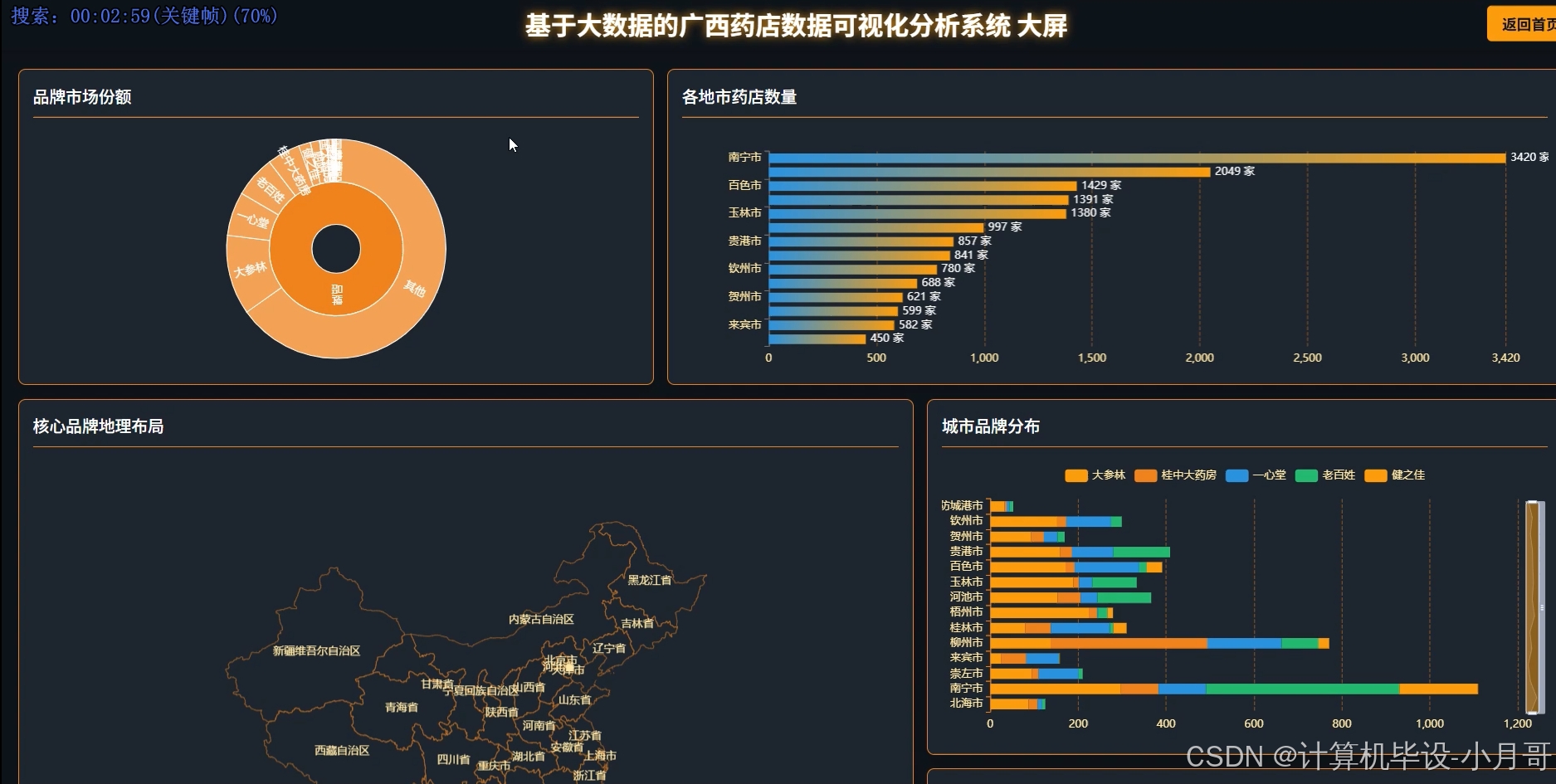Click the 玉林市 bar showing 1380 家
Image resolution: width=1556 pixels, height=784 pixels.
(917, 213)
